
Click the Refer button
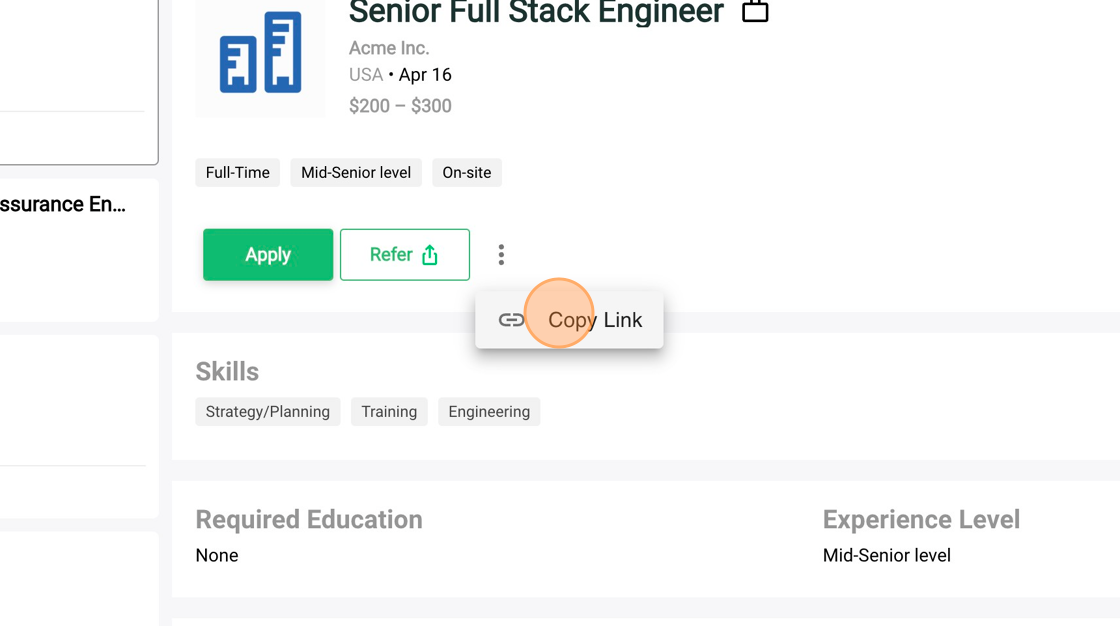point(404,254)
